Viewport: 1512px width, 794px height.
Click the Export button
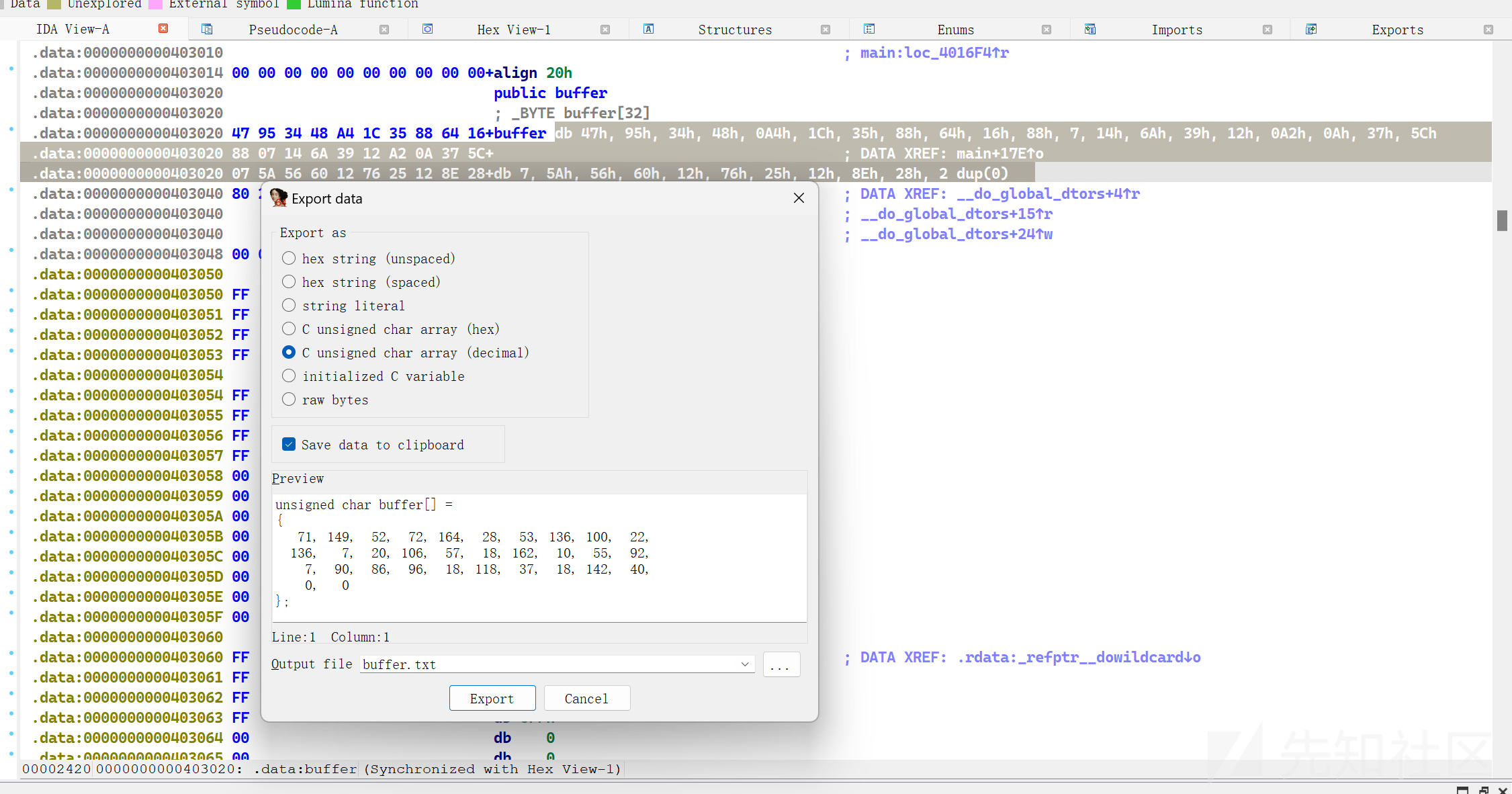pyautogui.click(x=492, y=698)
